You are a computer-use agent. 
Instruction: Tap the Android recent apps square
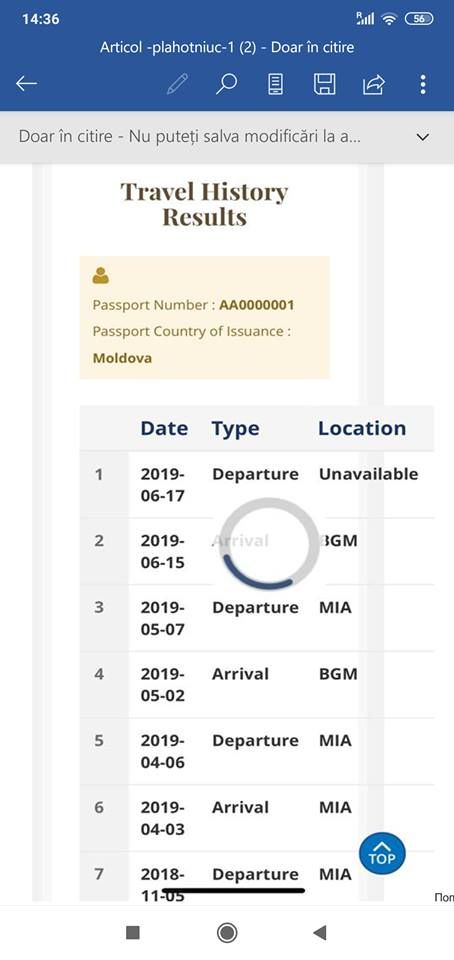point(133,932)
